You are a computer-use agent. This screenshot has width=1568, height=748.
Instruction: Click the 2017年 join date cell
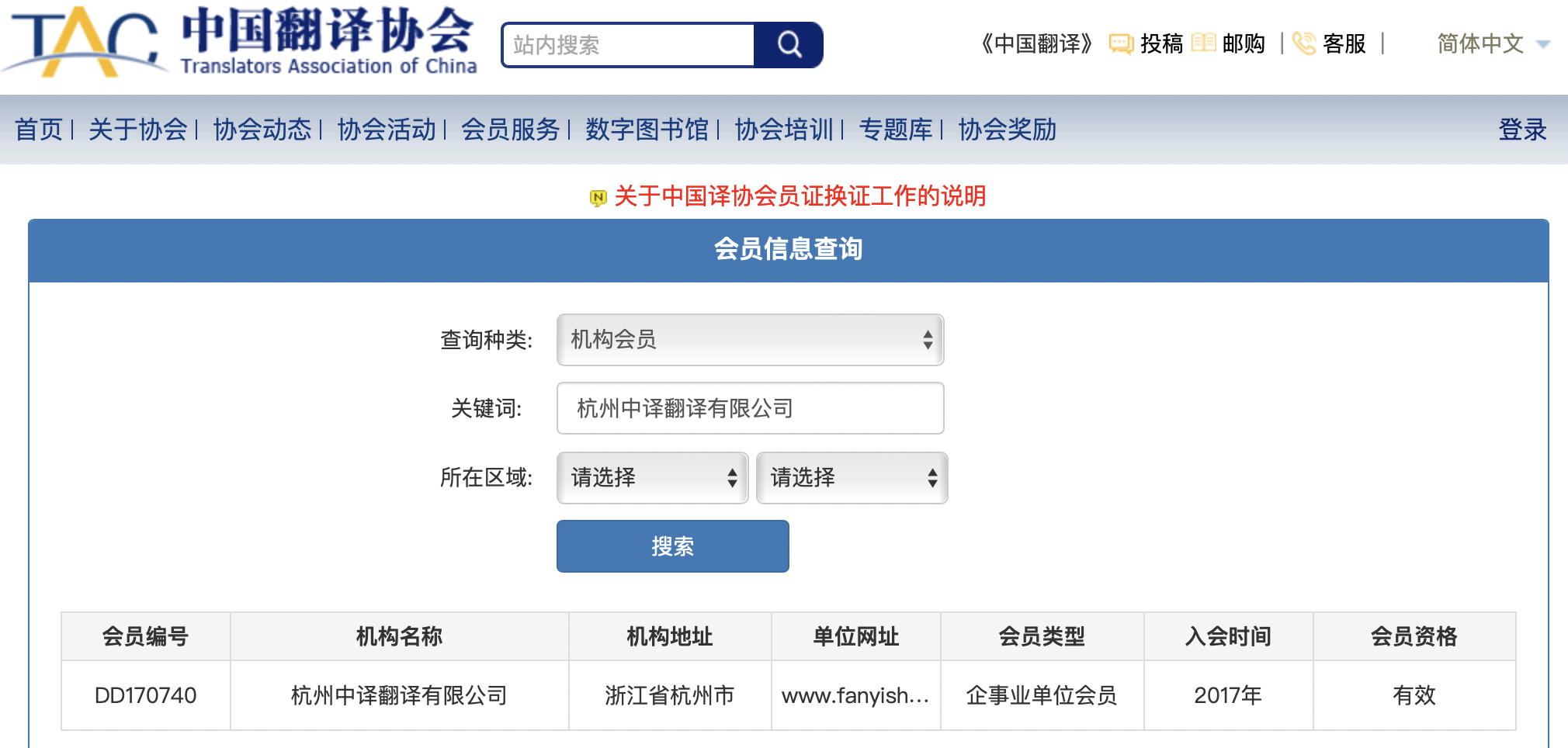[1228, 695]
